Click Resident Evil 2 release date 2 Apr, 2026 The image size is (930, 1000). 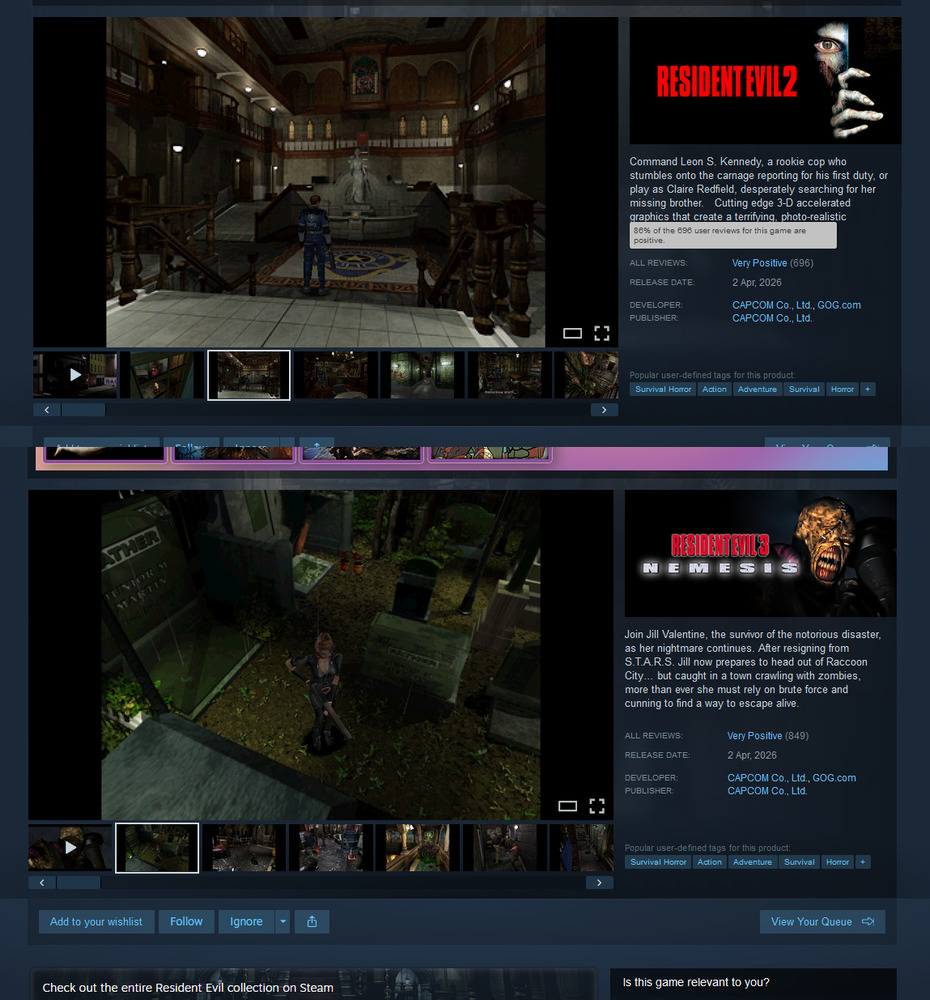tap(757, 283)
